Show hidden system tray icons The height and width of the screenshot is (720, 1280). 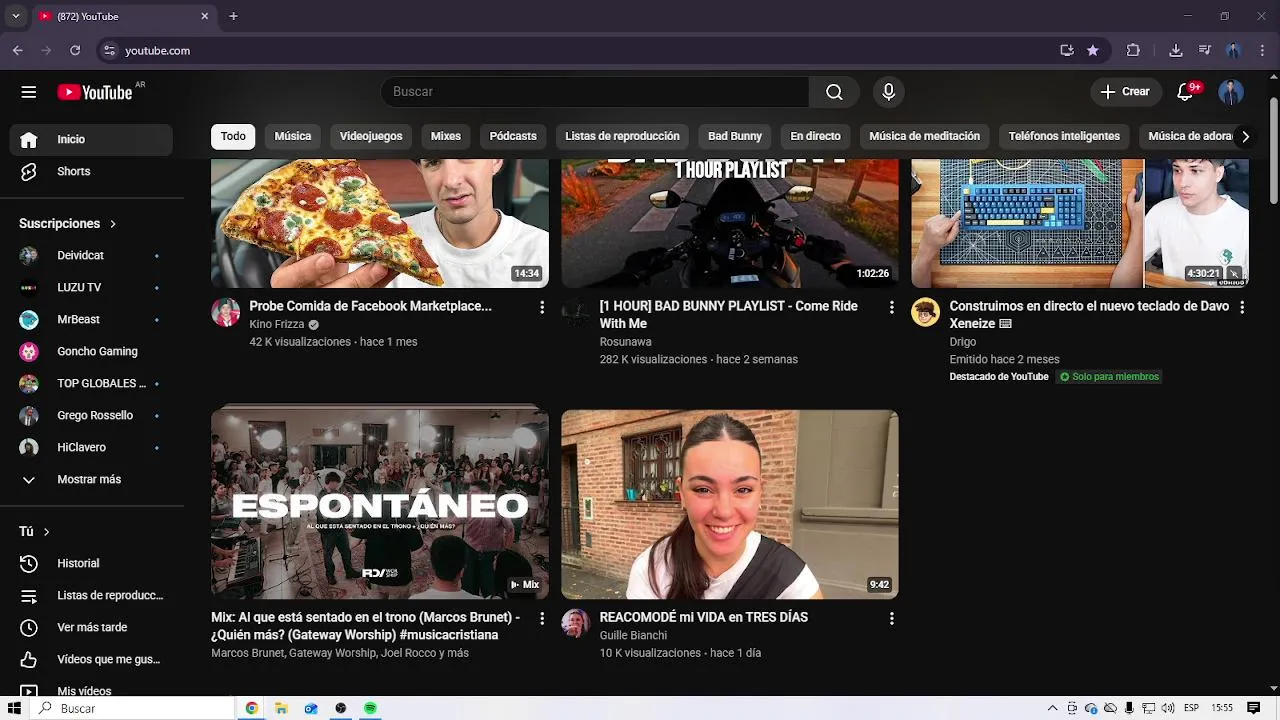1052,708
